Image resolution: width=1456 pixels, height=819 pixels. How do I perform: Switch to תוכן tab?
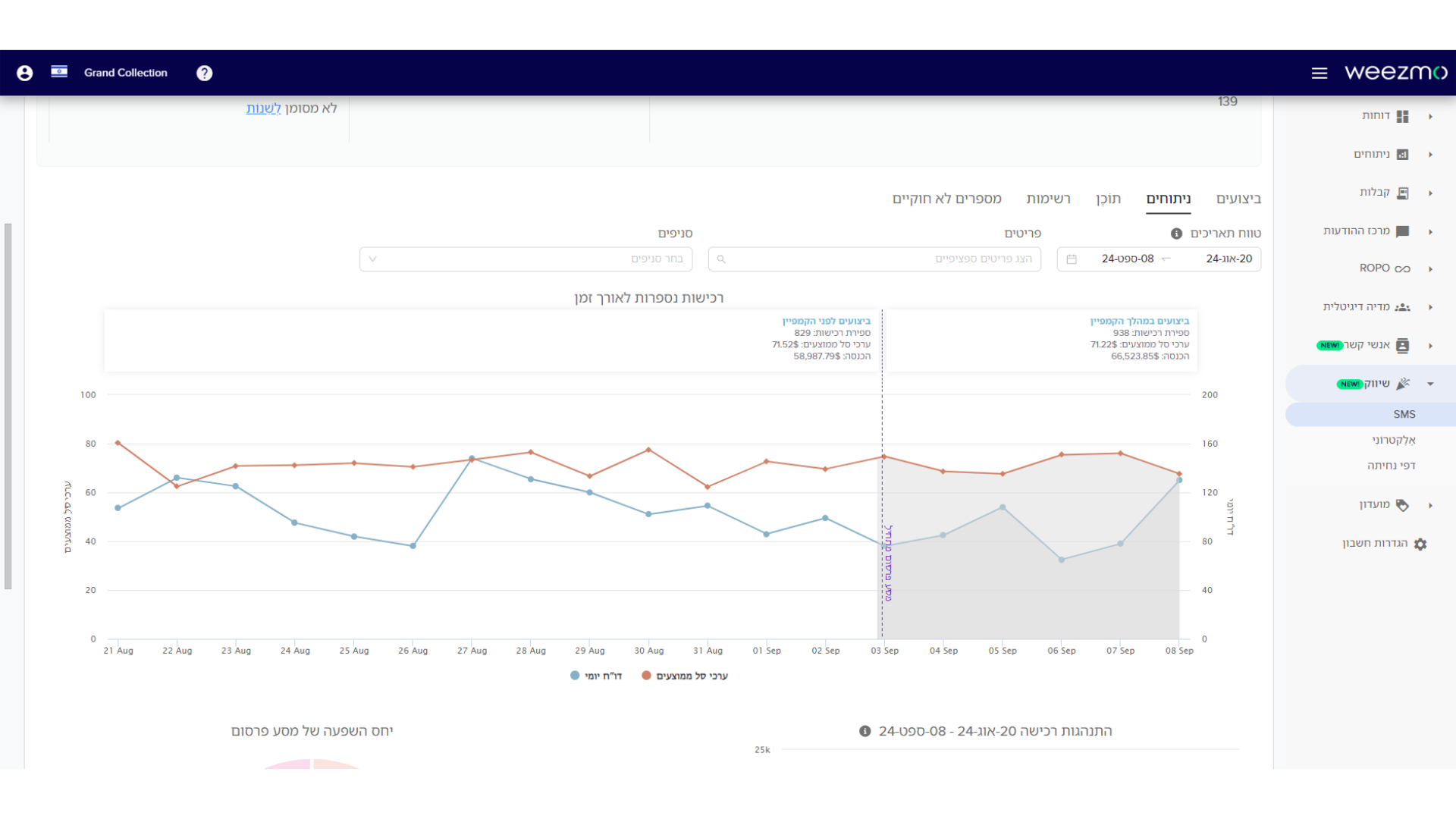[1108, 199]
